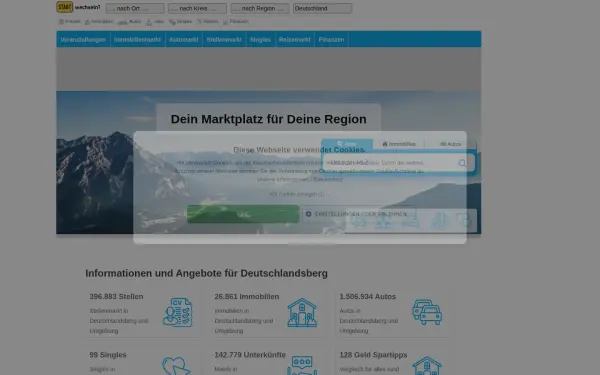The height and width of the screenshot is (375, 600).
Task: Click the small Finanzen link below the logo
Action: click(x=236, y=21)
